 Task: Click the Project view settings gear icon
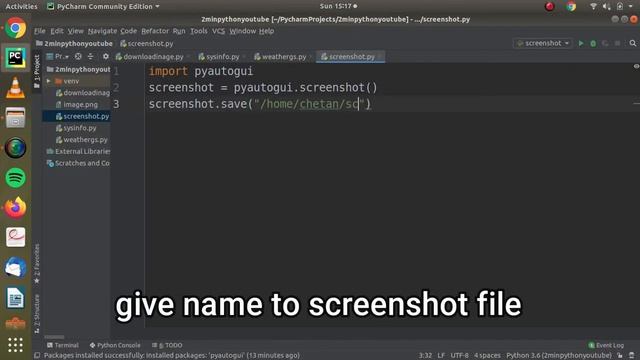106,57
